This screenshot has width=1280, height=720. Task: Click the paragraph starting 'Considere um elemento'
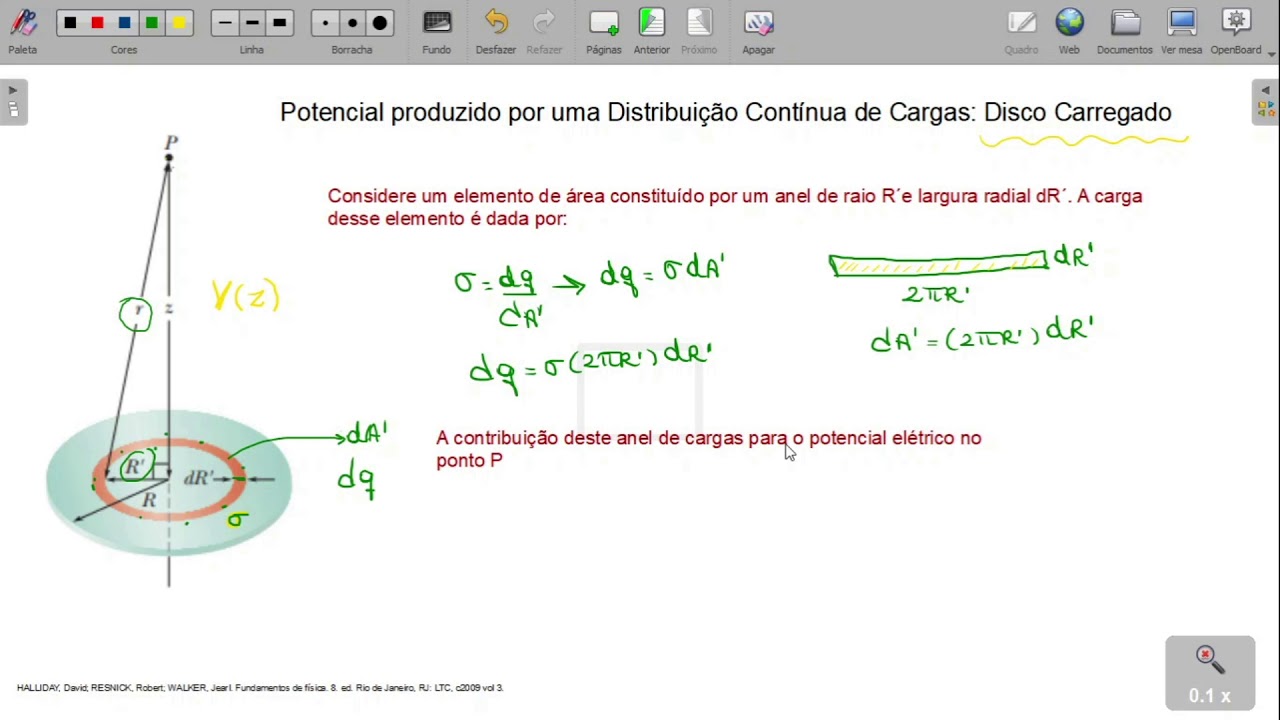pyautogui.click(x=735, y=207)
